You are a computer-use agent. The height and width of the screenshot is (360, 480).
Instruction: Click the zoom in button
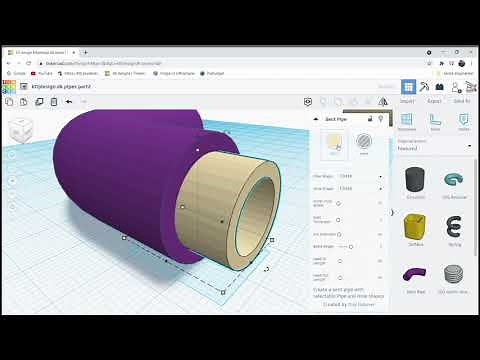pyautogui.click(x=13, y=181)
